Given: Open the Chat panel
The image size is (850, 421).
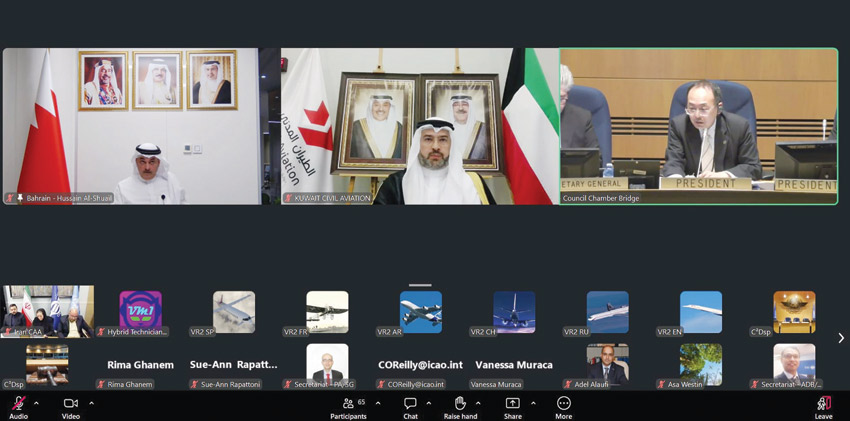Looking at the screenshot, I should pyautogui.click(x=410, y=403).
